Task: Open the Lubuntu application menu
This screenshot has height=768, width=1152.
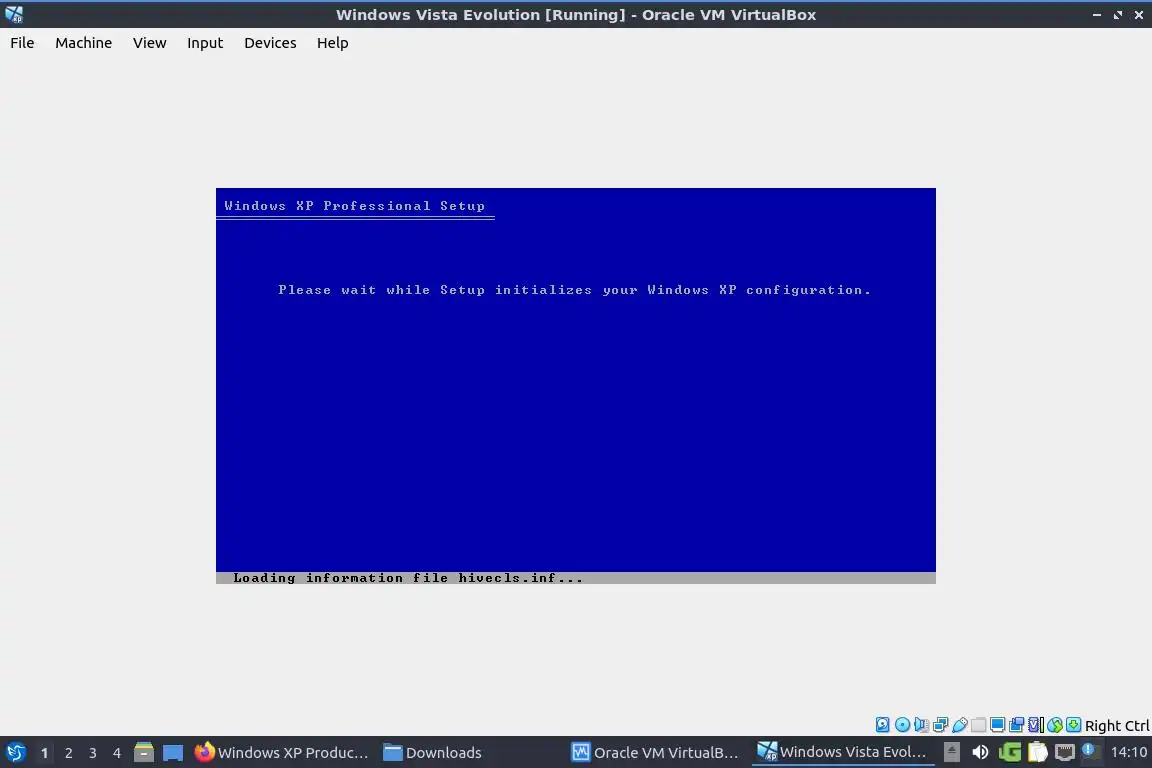Action: (x=15, y=753)
